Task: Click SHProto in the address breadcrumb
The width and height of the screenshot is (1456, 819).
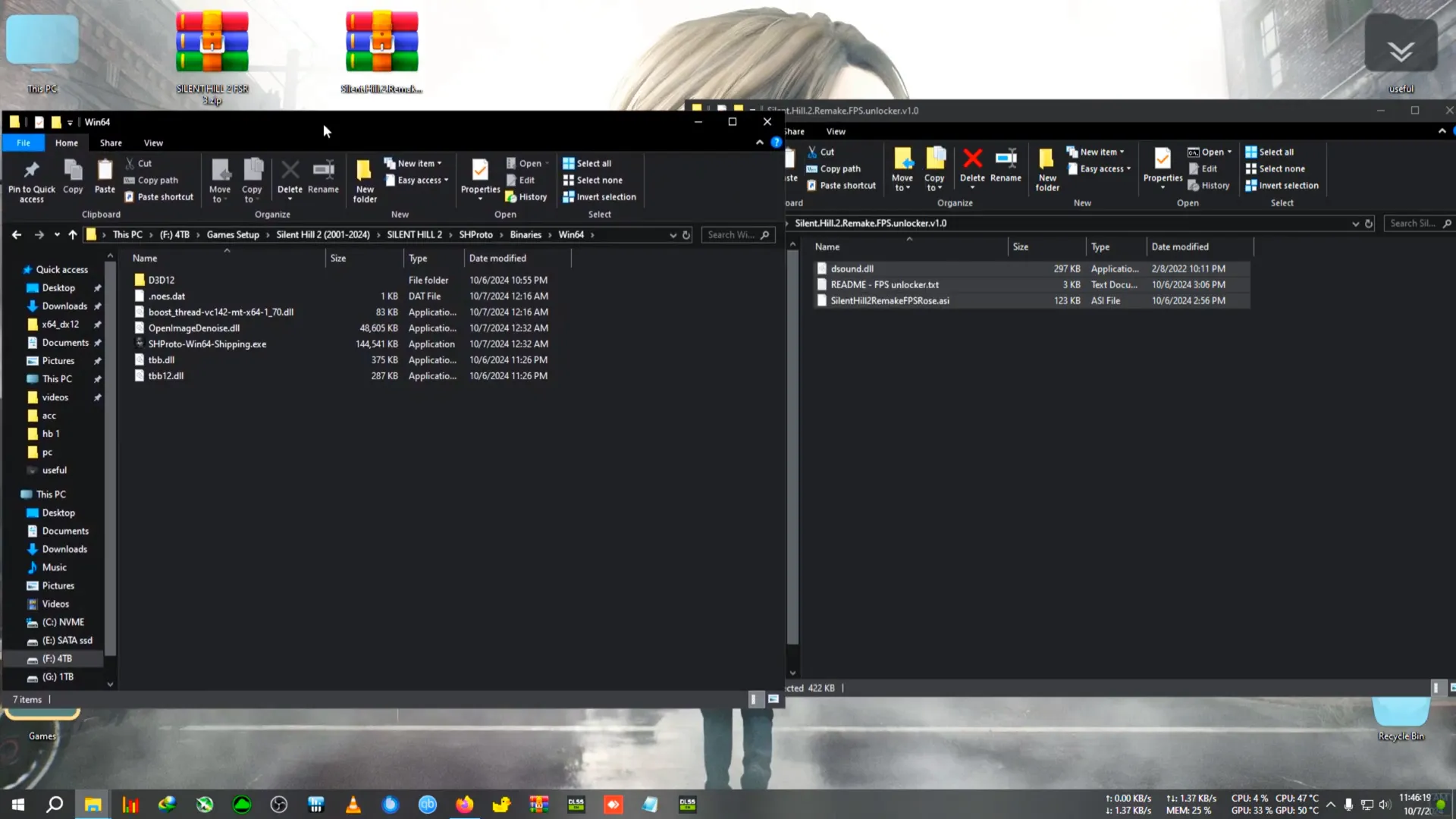Action: 475,235
